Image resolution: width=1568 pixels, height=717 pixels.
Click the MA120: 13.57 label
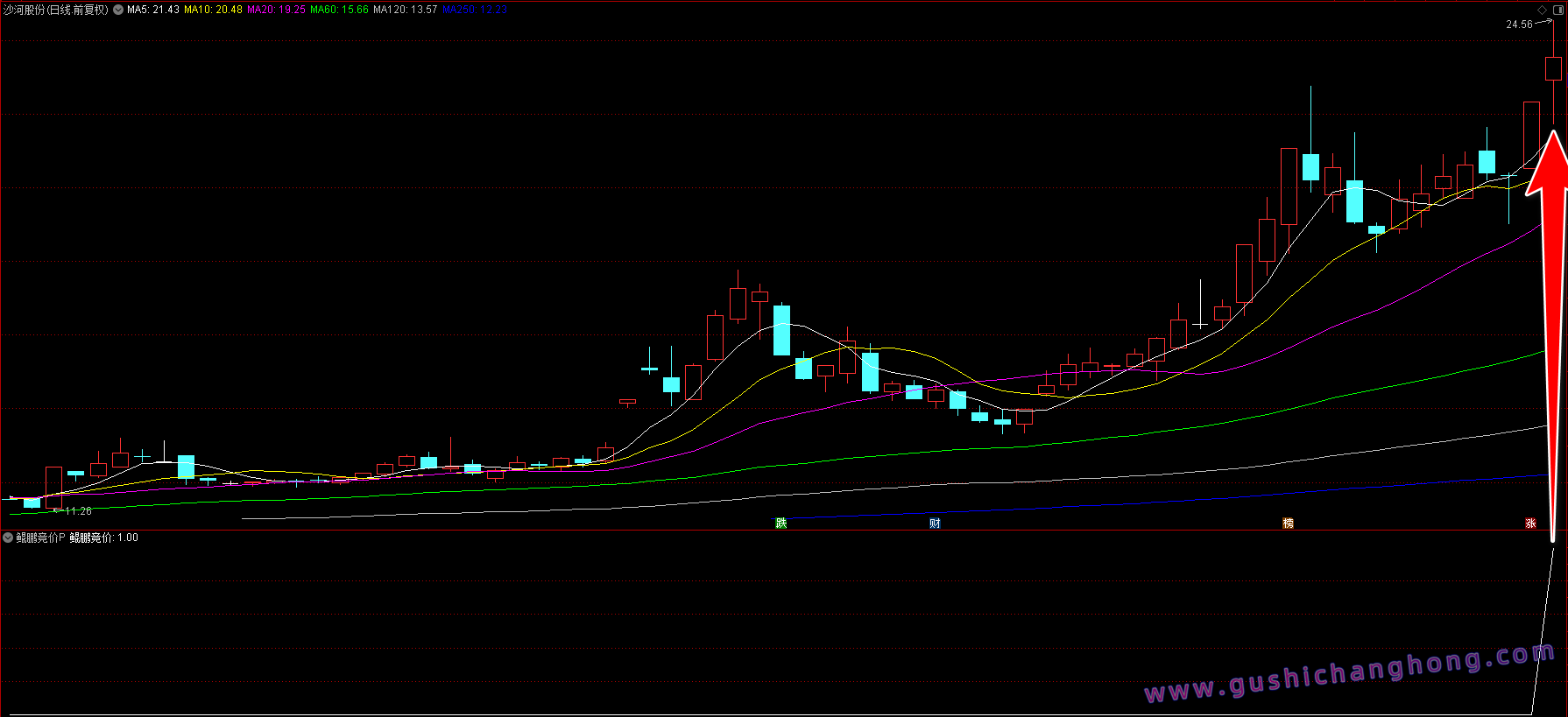pos(405,10)
